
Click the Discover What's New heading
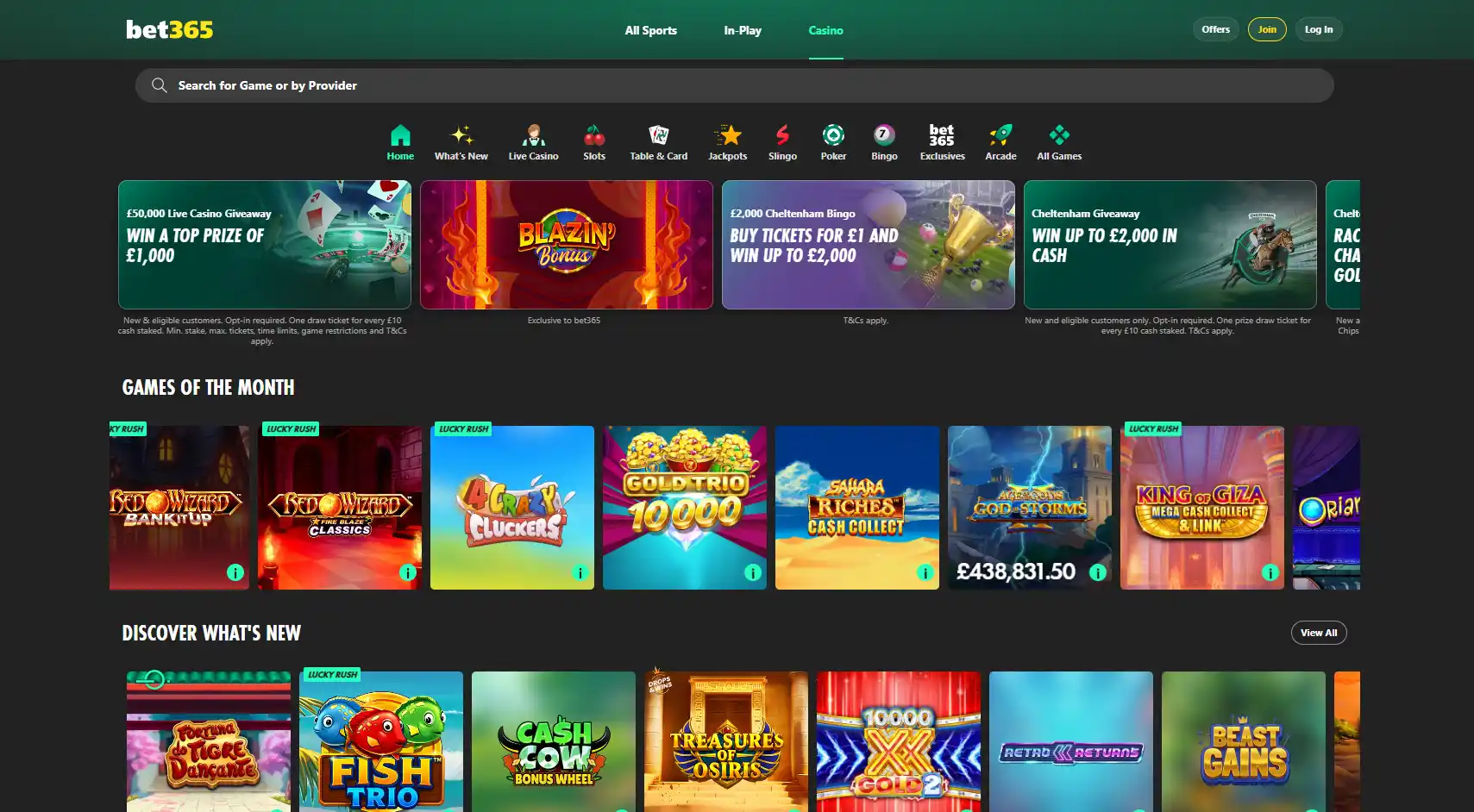[x=211, y=634]
